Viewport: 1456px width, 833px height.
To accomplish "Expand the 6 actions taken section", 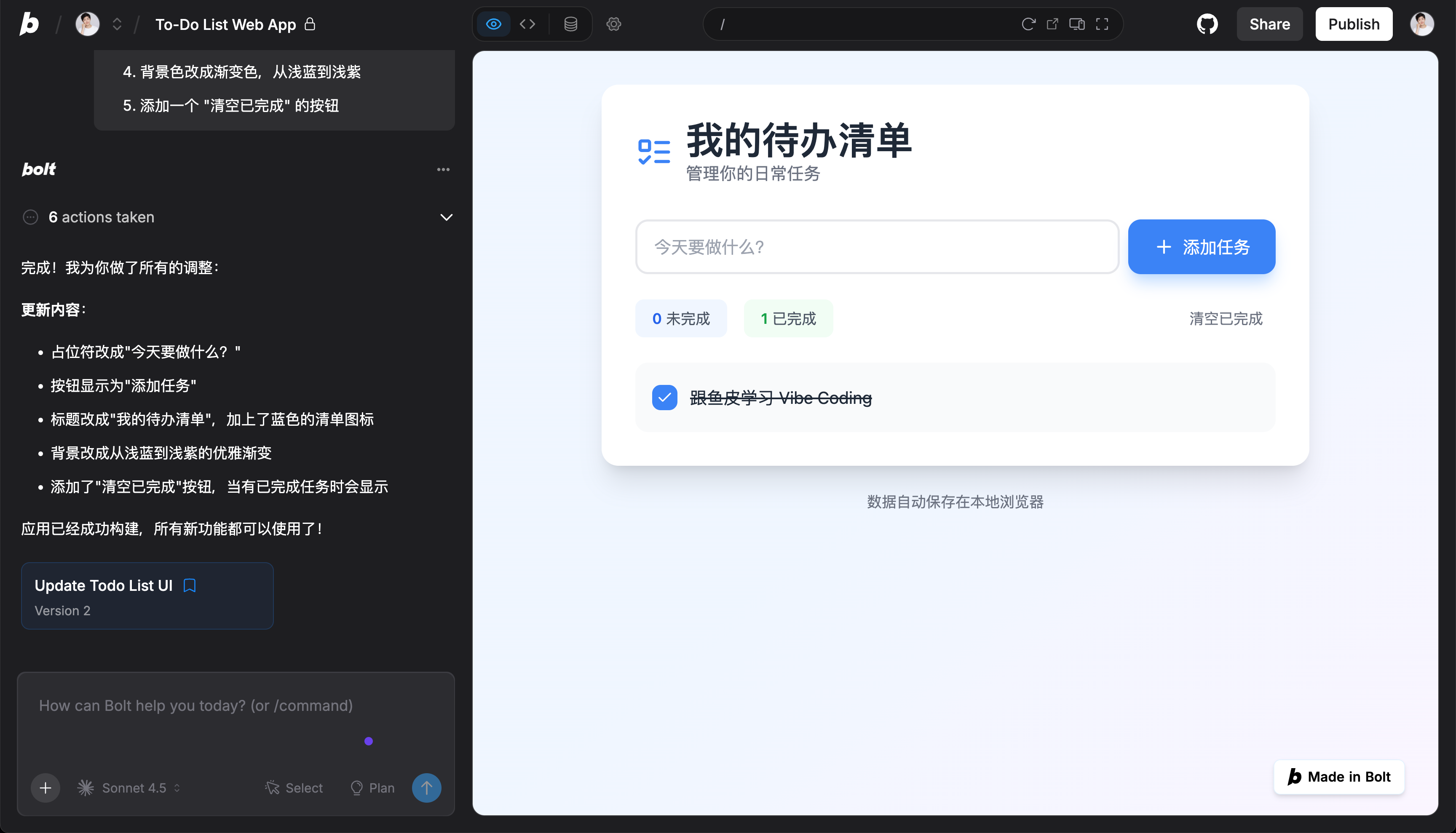I will coord(446,217).
